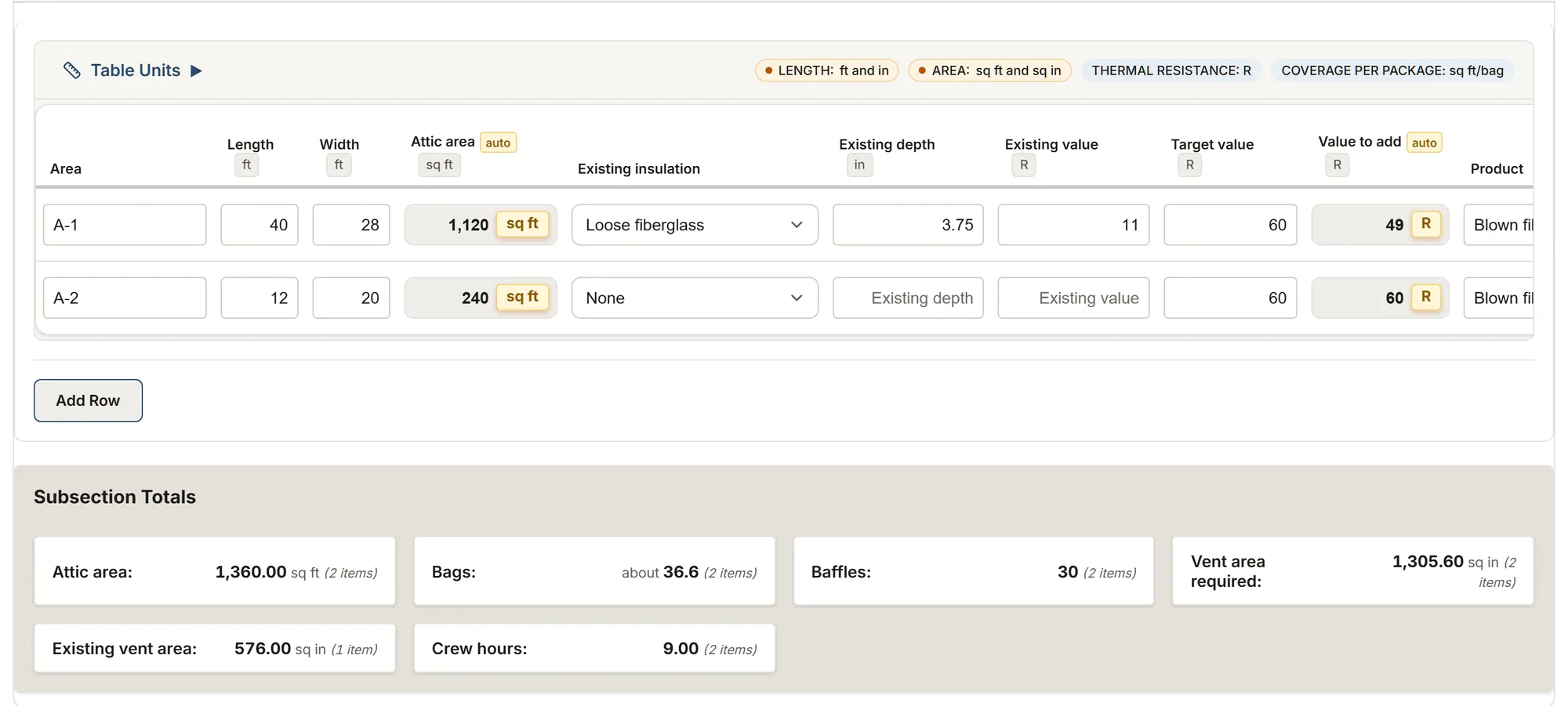The height and width of the screenshot is (706, 1568).
Task: Click the THERMAL RESISTANCE: R pill
Action: [1171, 71]
